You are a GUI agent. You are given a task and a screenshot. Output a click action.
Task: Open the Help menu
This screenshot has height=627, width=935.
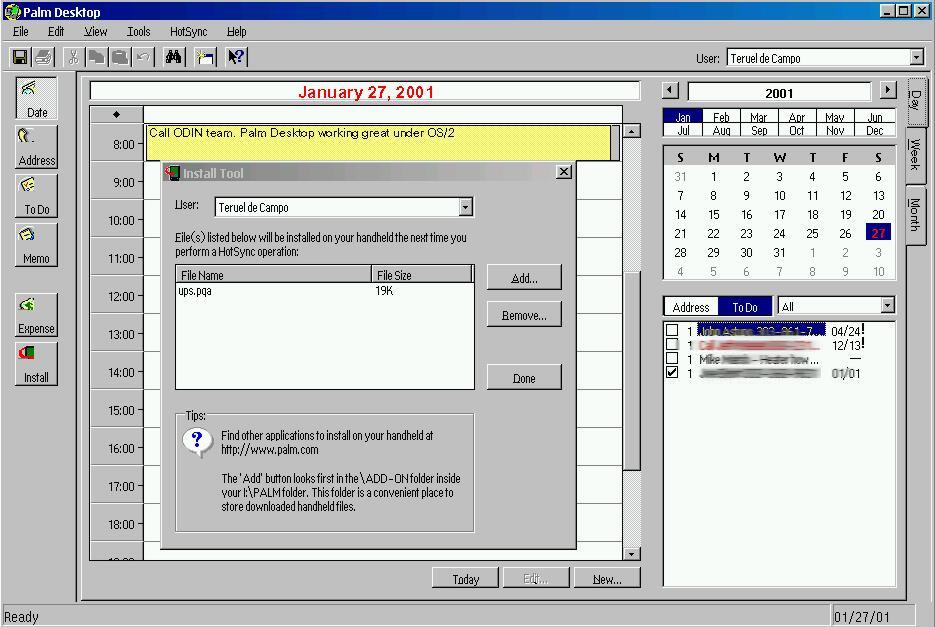pyautogui.click(x=236, y=32)
